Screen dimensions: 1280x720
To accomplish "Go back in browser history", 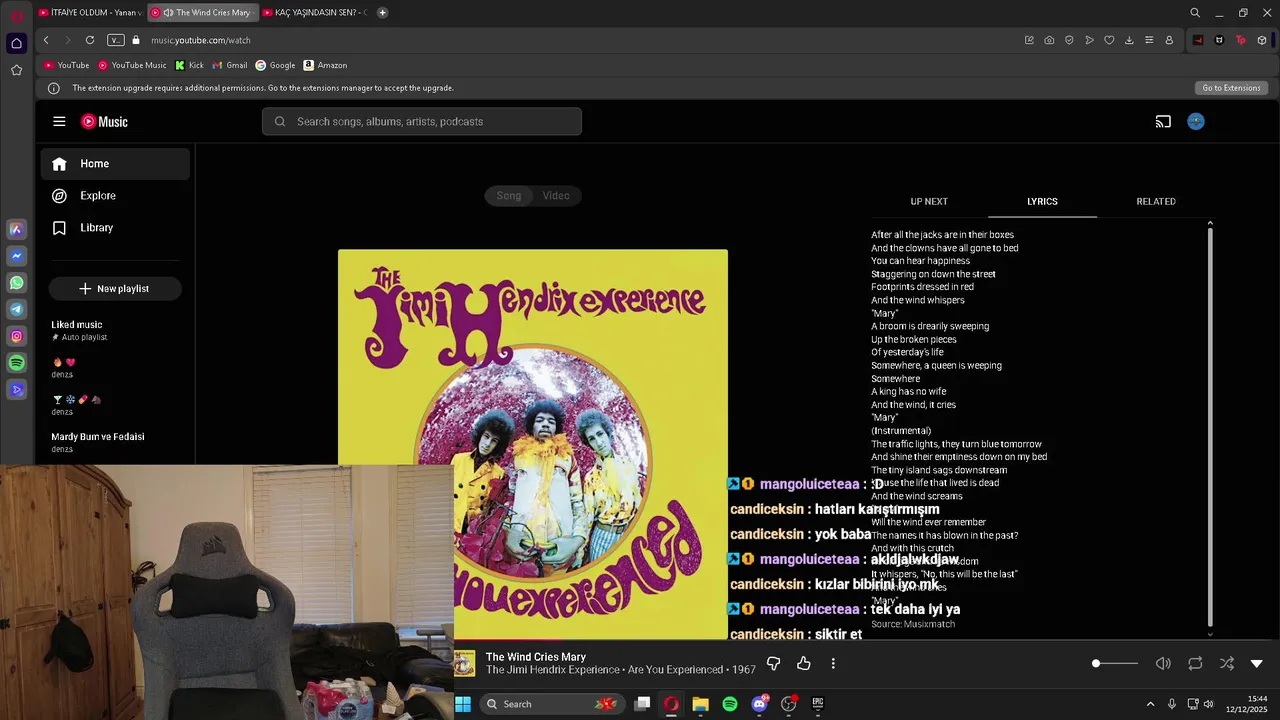I will pos(46,40).
